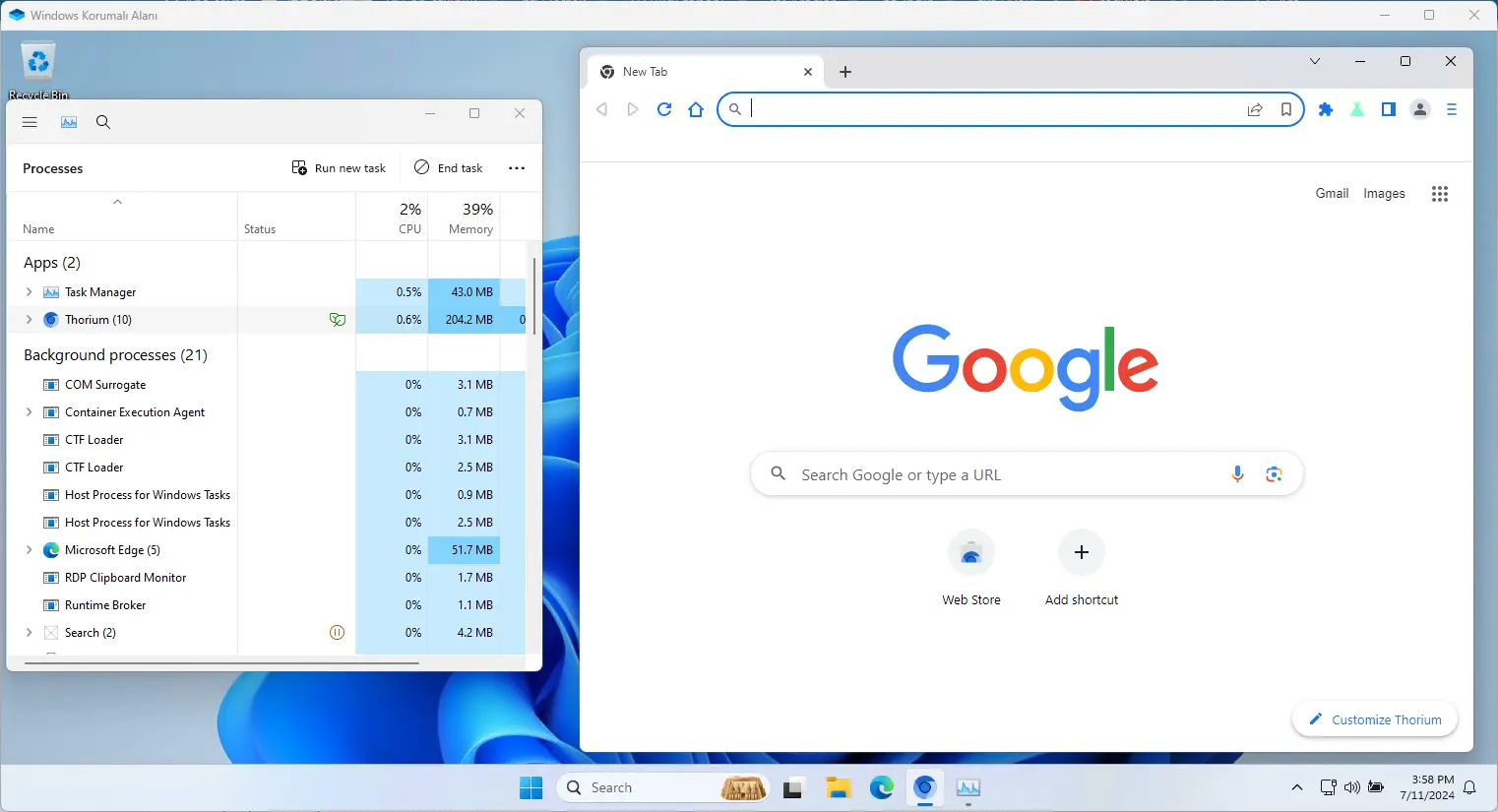Open the Web Store shortcut
The height and width of the screenshot is (812, 1498).
pos(971,569)
